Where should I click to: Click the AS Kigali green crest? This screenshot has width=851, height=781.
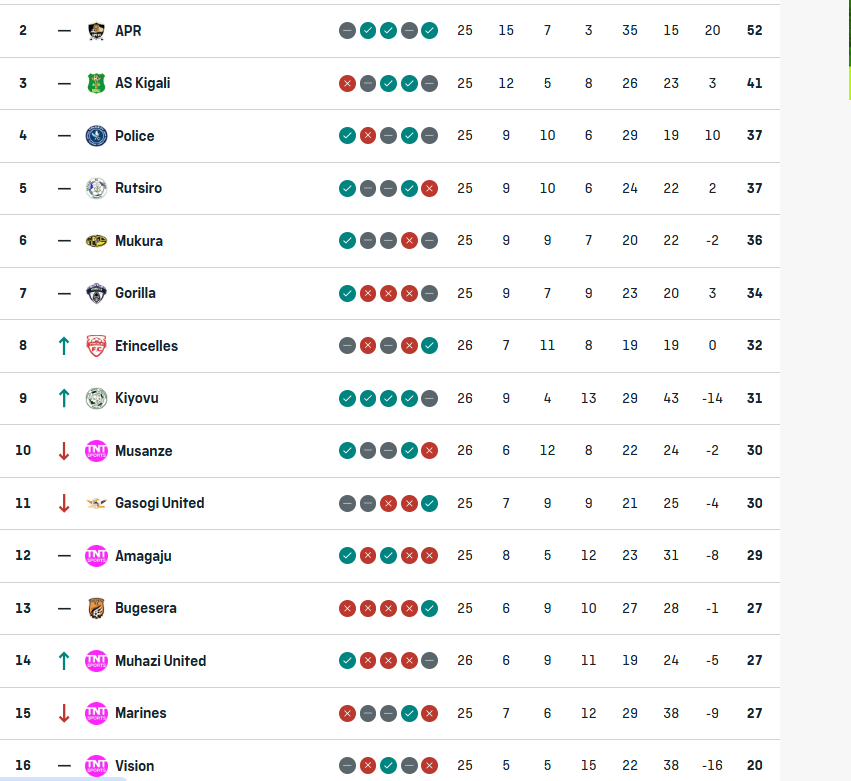[96, 83]
